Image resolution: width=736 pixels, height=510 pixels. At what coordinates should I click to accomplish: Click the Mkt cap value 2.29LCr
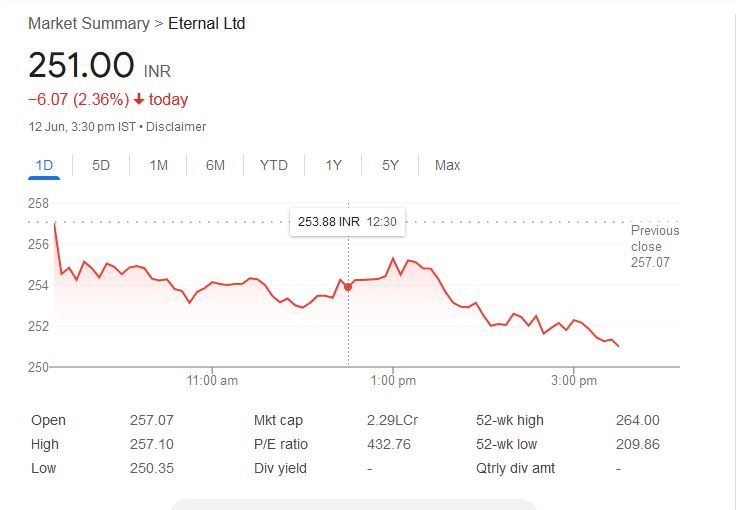[x=392, y=420]
